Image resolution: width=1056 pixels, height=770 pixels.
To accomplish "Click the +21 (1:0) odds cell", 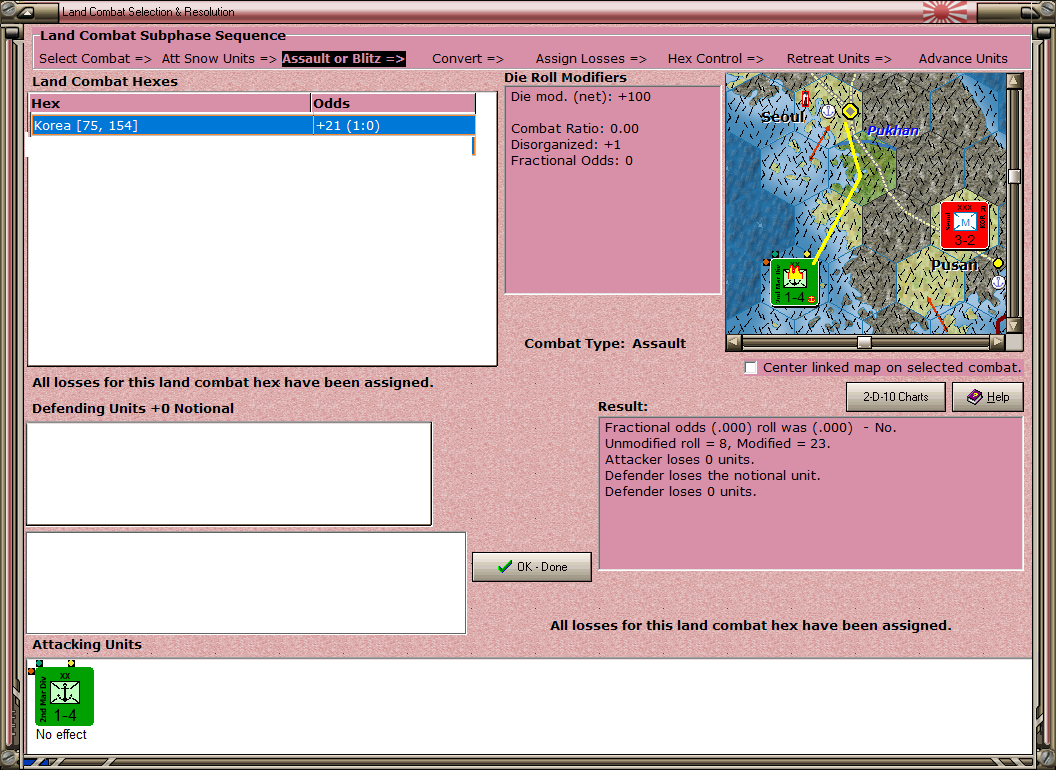I will pos(394,125).
